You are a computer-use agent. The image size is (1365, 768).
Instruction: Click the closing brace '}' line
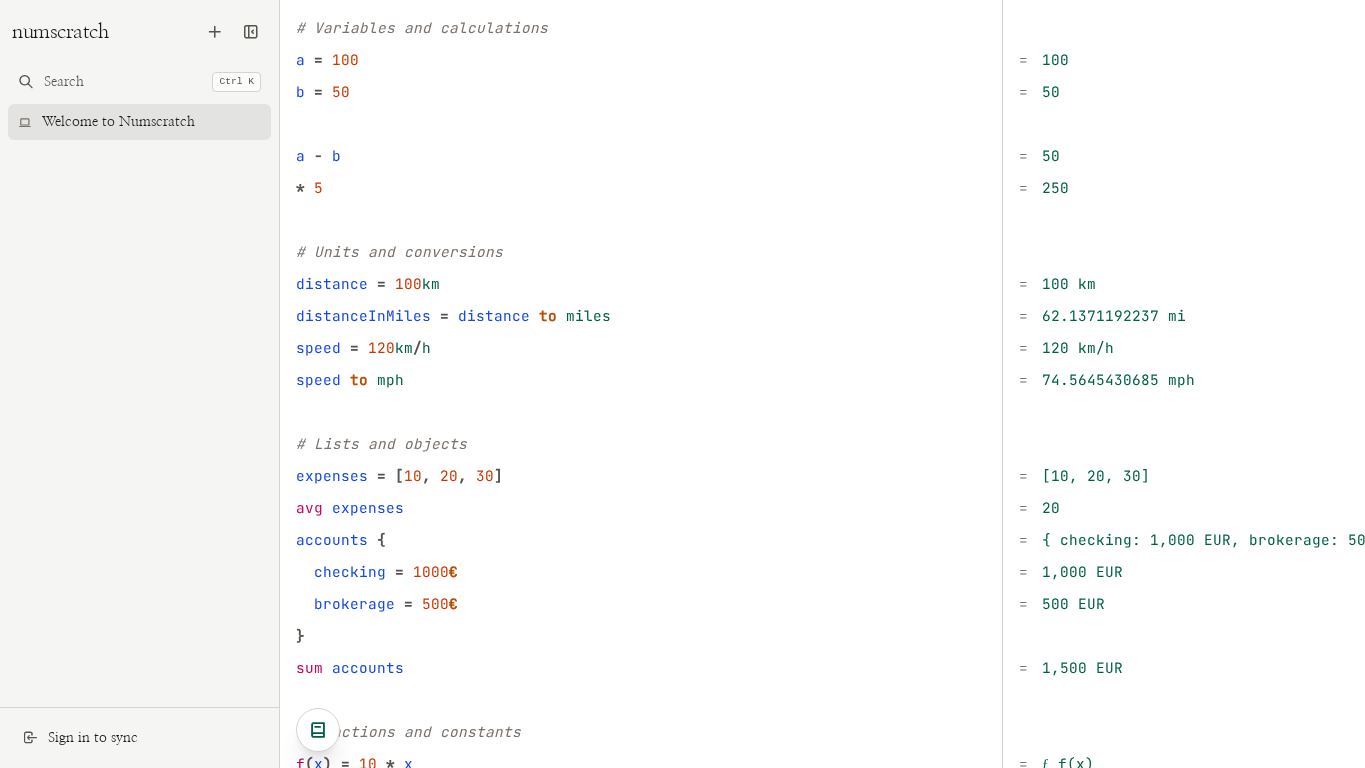tap(300, 636)
